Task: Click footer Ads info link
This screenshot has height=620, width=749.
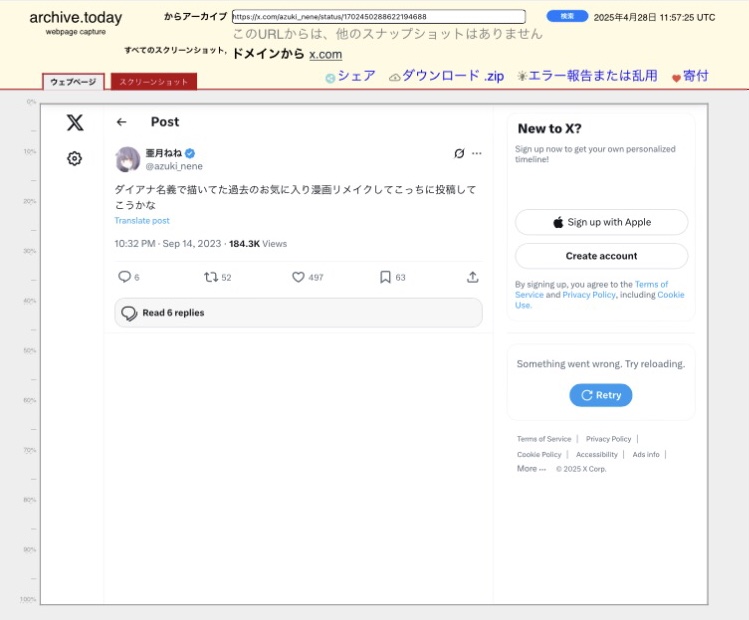Action: [x=646, y=455]
